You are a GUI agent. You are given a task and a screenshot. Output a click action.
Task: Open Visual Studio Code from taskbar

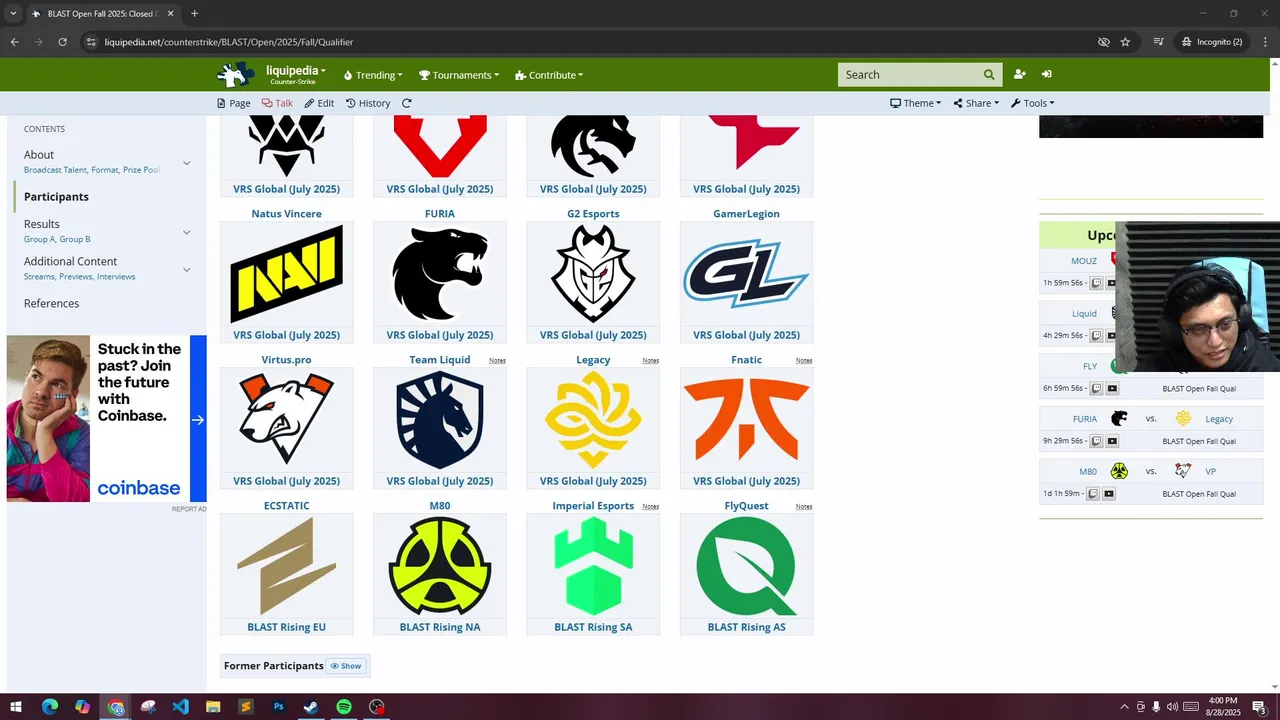tap(180, 707)
